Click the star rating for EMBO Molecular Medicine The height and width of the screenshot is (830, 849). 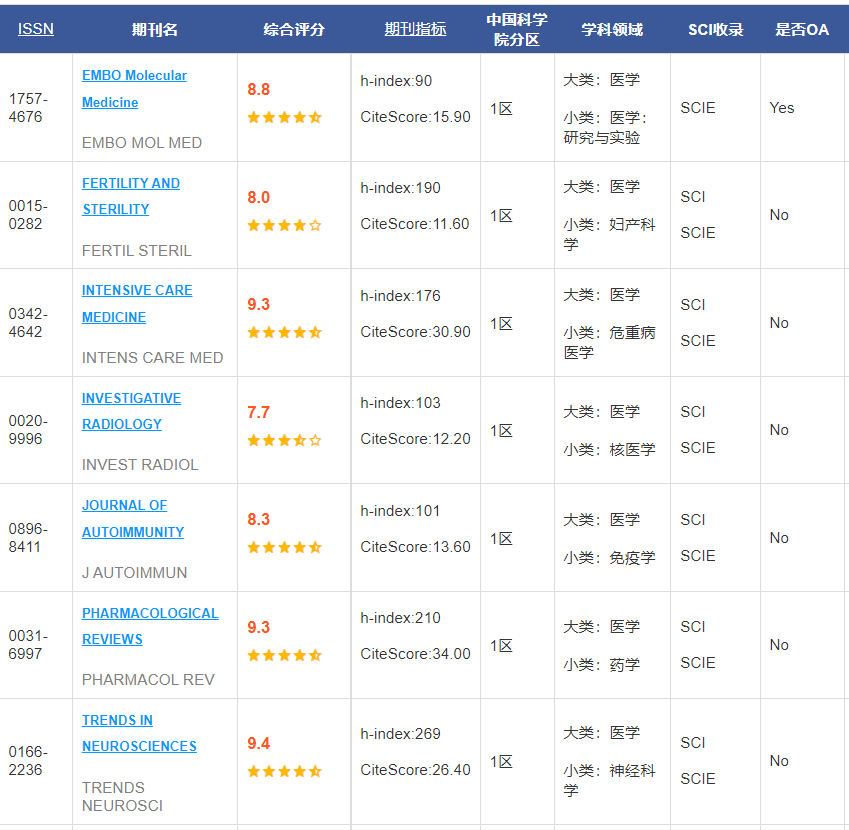coord(284,117)
